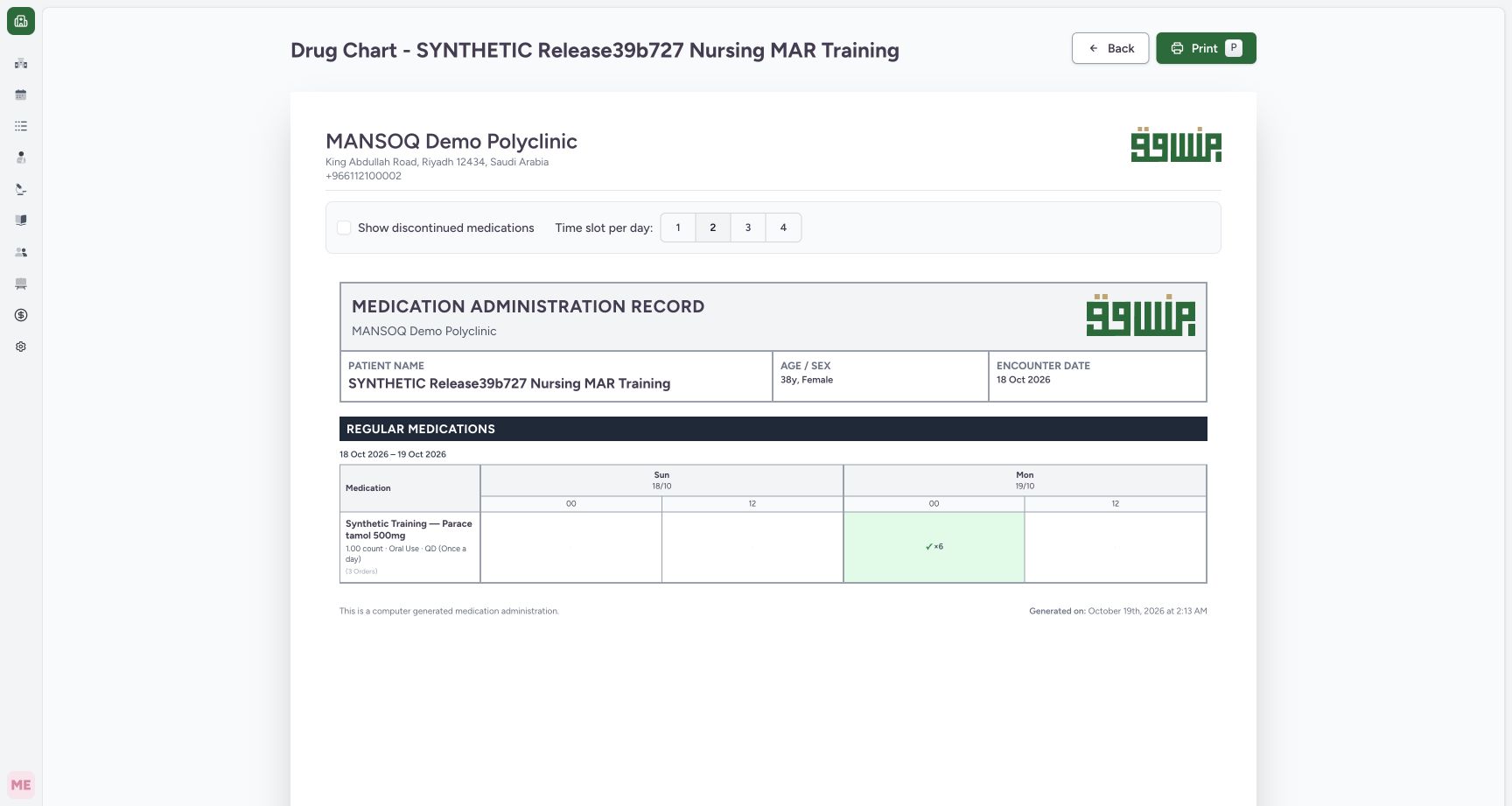Open the facility building icon in sidebar
This screenshot has width=1512, height=806.
click(21, 63)
